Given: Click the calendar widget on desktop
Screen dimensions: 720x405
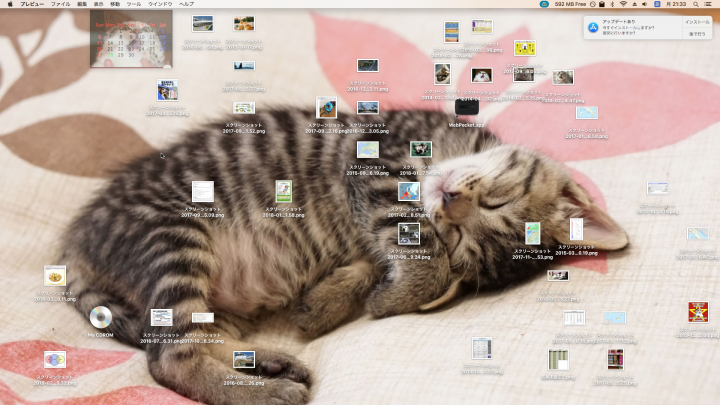Looking at the screenshot, I should [131, 40].
